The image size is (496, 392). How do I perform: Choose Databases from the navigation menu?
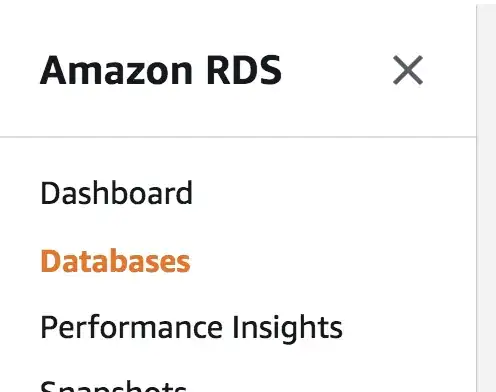coord(115,261)
